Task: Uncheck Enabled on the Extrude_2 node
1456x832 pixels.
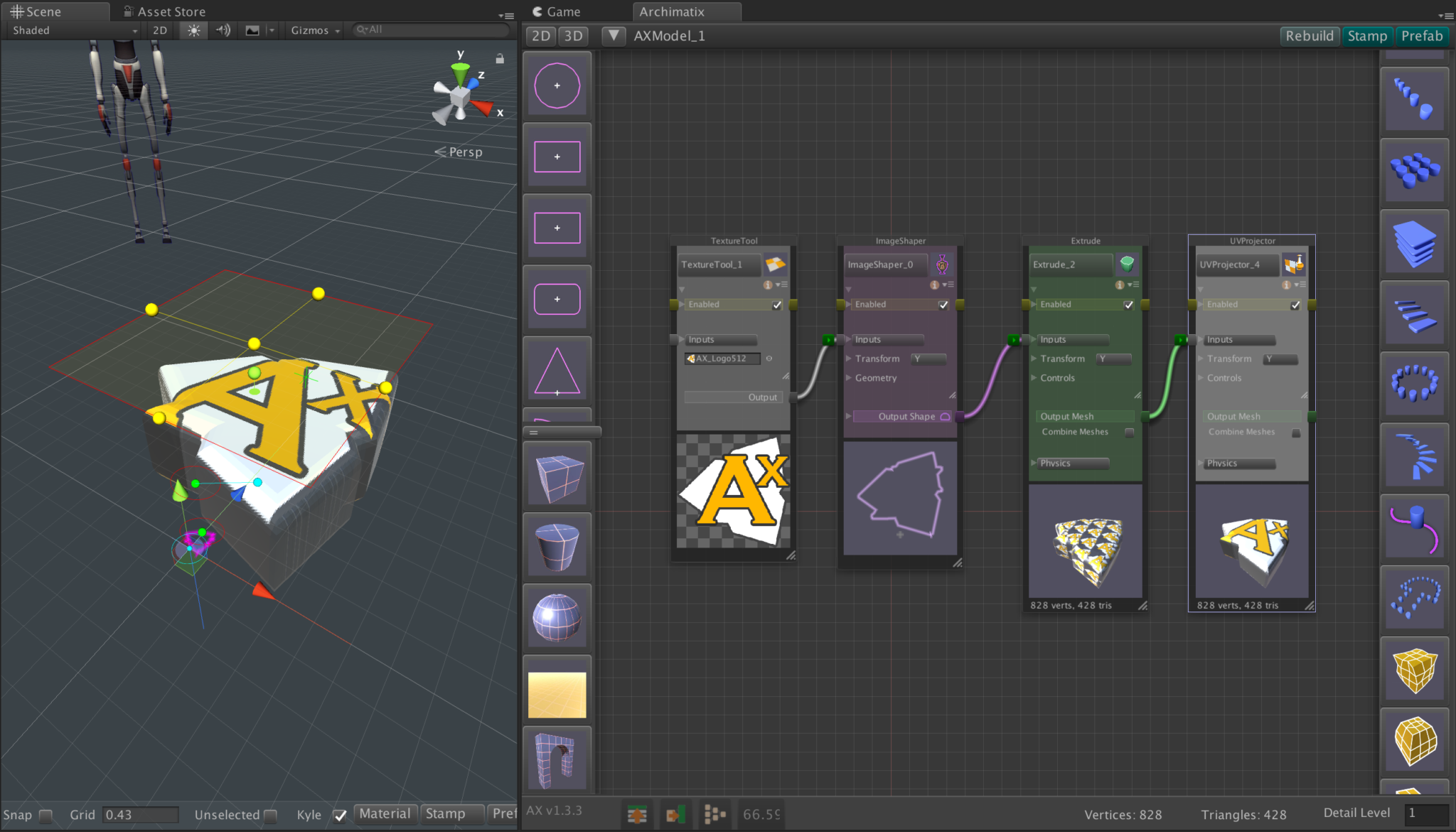Action: tap(1128, 304)
